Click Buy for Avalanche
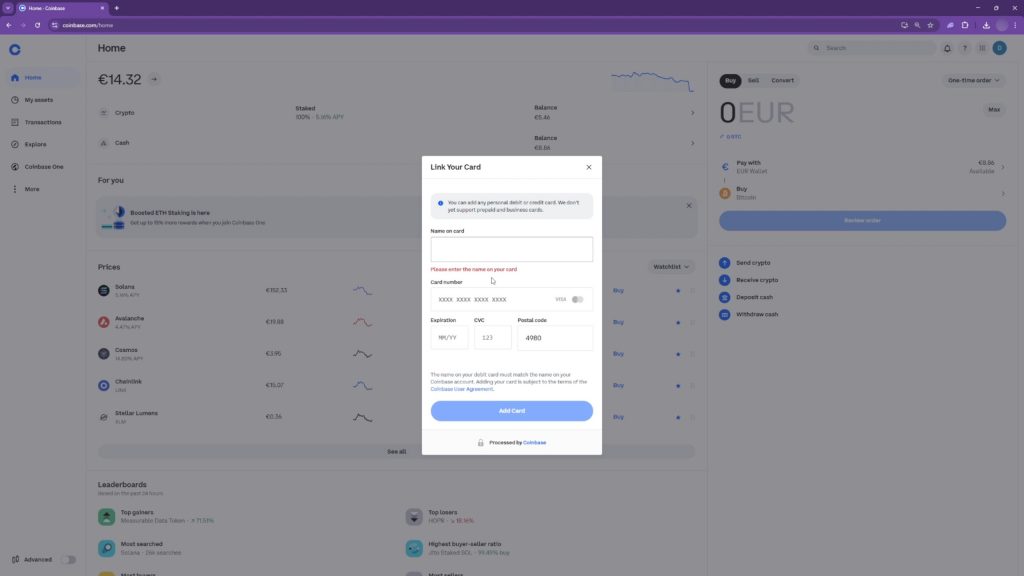Viewport: 1024px width, 576px height. (618, 322)
